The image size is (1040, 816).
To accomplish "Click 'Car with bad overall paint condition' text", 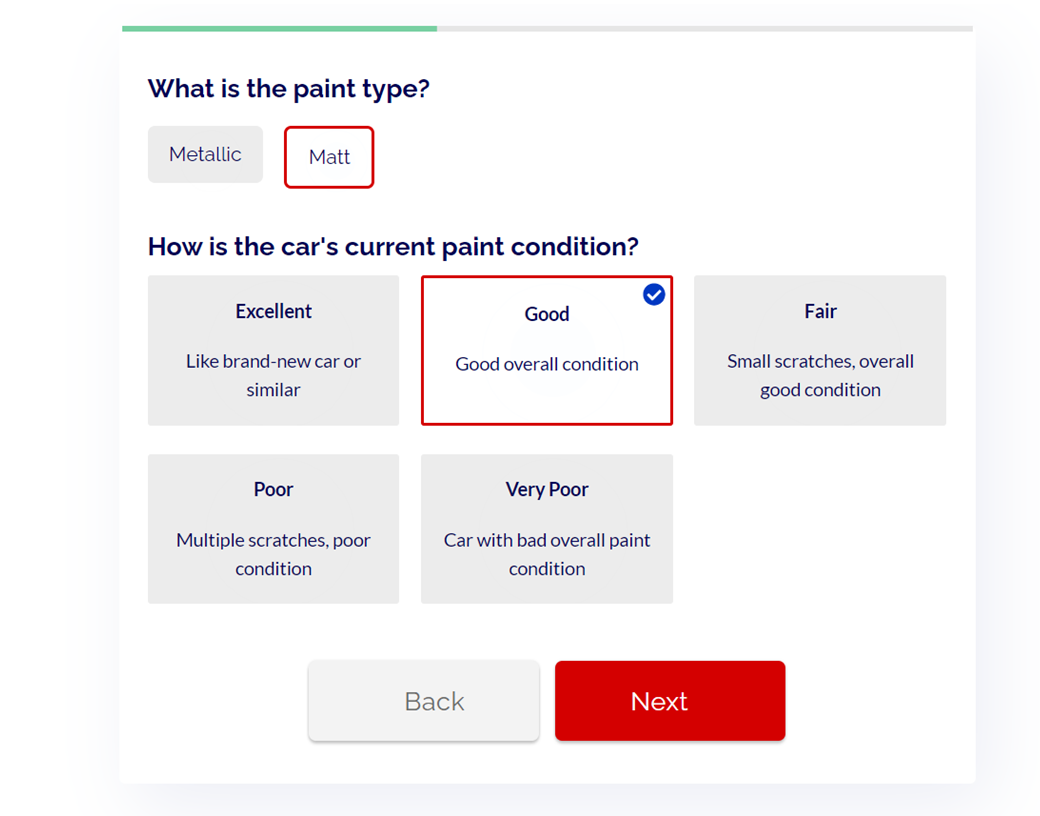I will point(547,554).
